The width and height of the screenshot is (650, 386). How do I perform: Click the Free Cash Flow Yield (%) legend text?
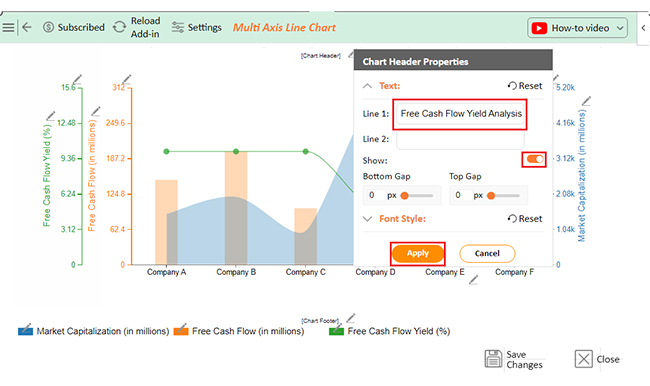[x=399, y=331]
